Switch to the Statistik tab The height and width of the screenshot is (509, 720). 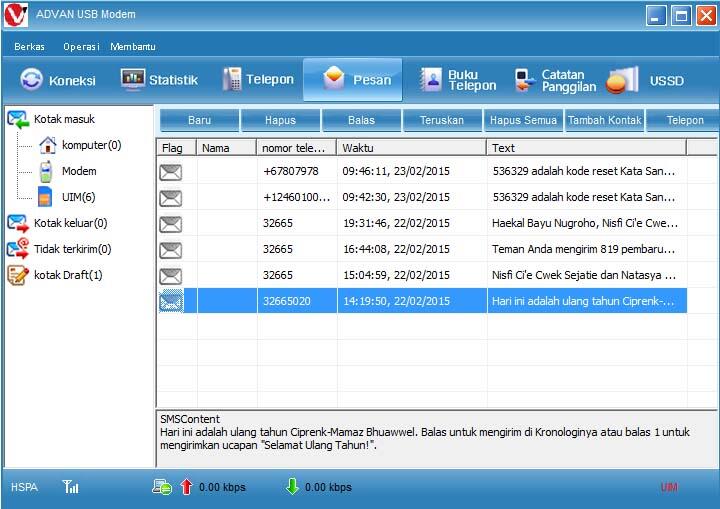coord(159,80)
